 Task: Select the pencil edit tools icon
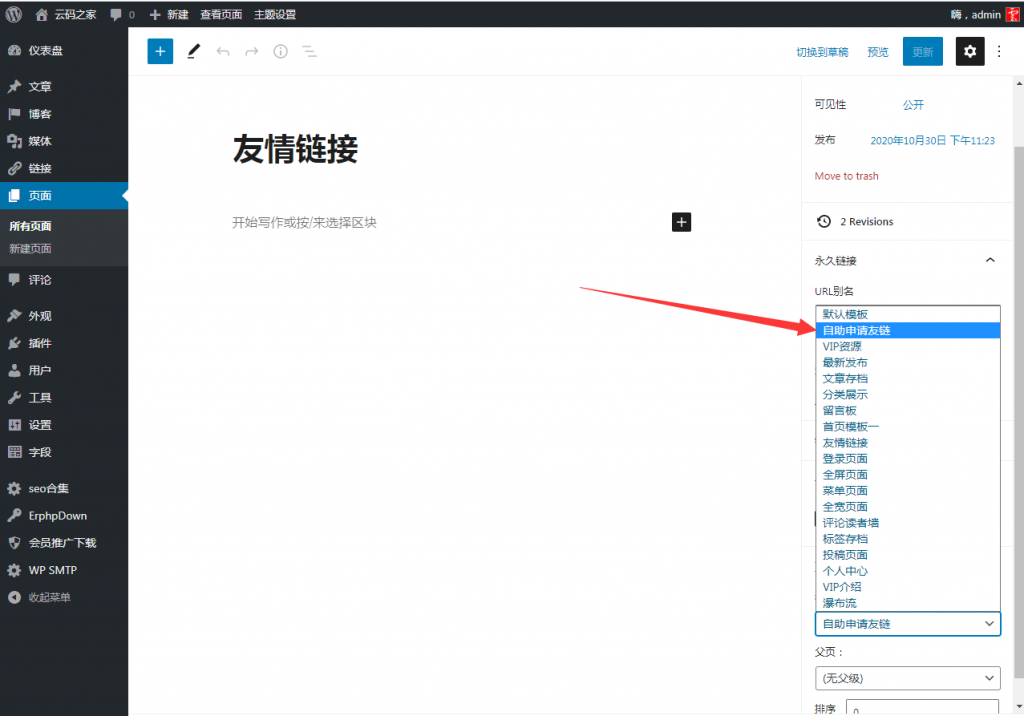(194, 52)
